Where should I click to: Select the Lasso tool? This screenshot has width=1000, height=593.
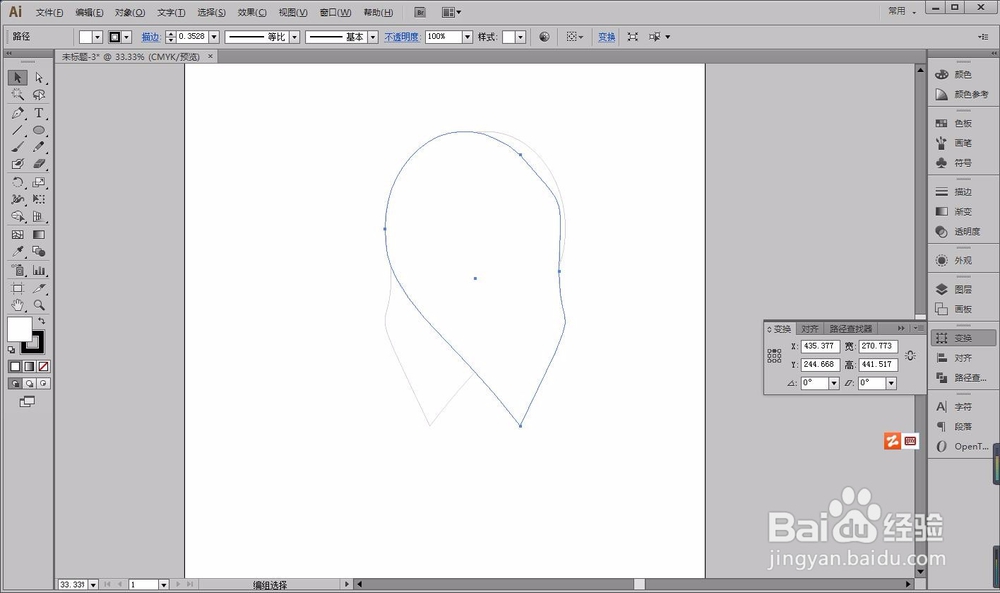[39, 95]
